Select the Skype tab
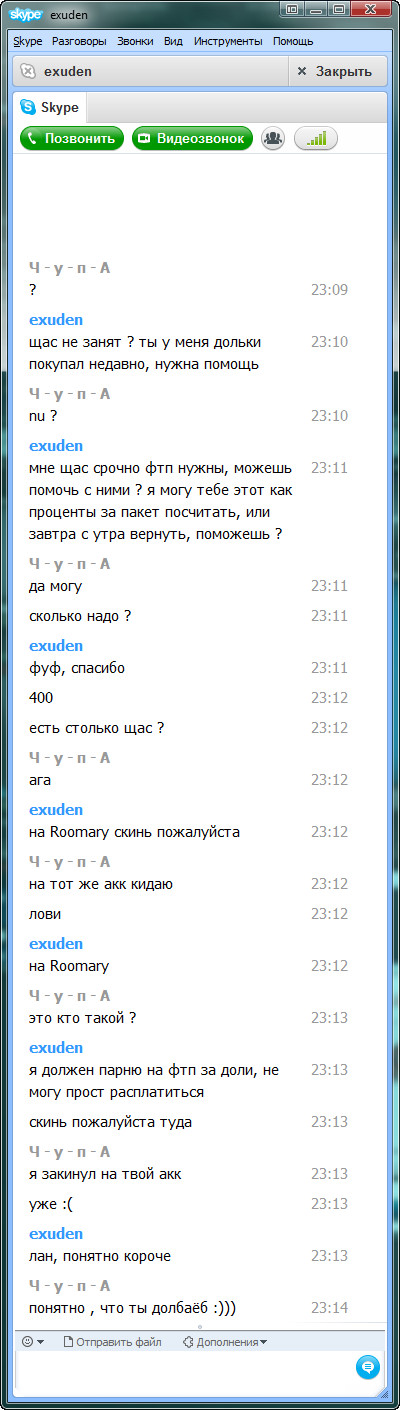Image resolution: width=400 pixels, height=1410 pixels. (x=50, y=107)
